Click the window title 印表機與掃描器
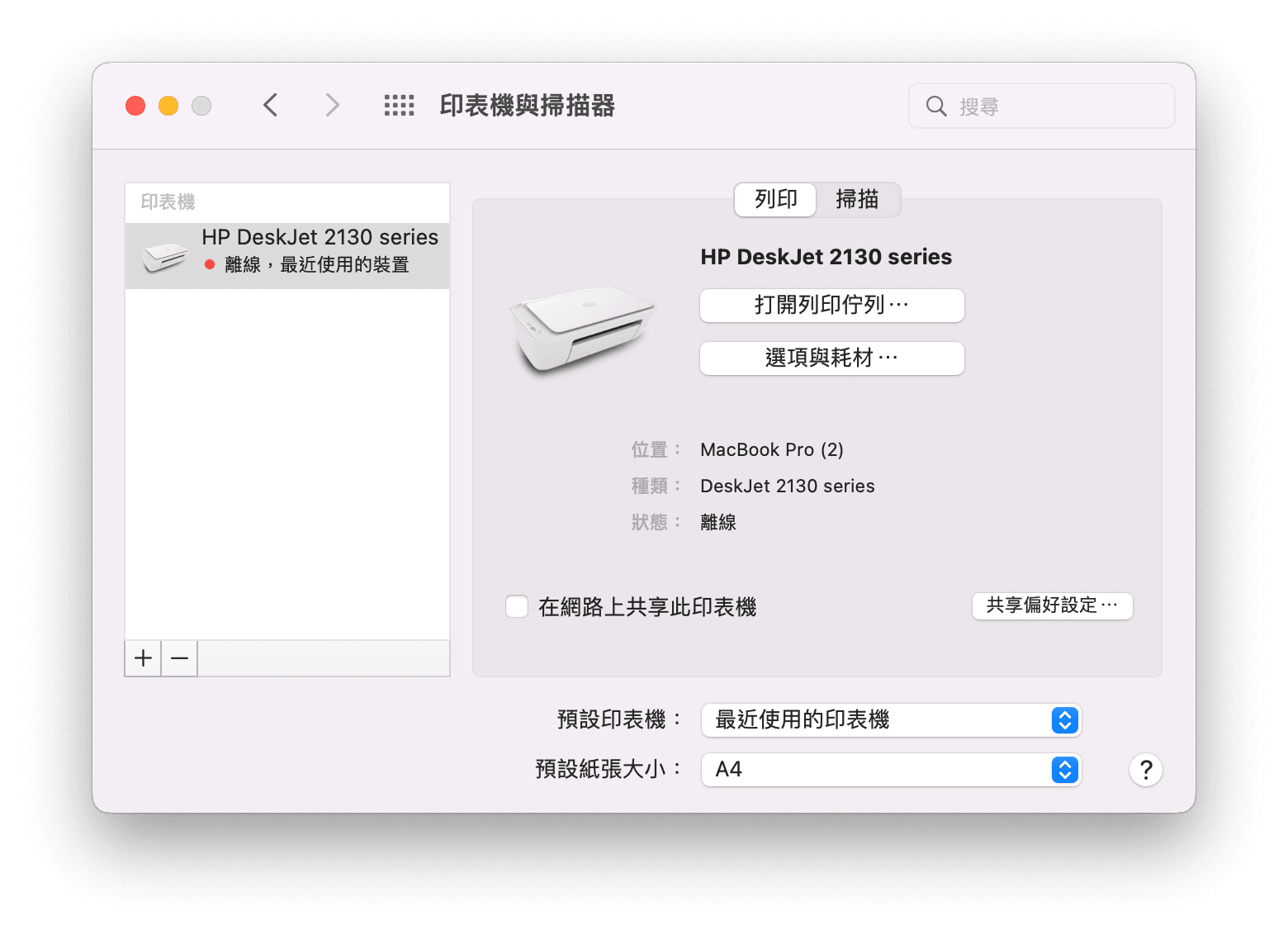Viewport: 1288px width, 935px height. pos(527,106)
